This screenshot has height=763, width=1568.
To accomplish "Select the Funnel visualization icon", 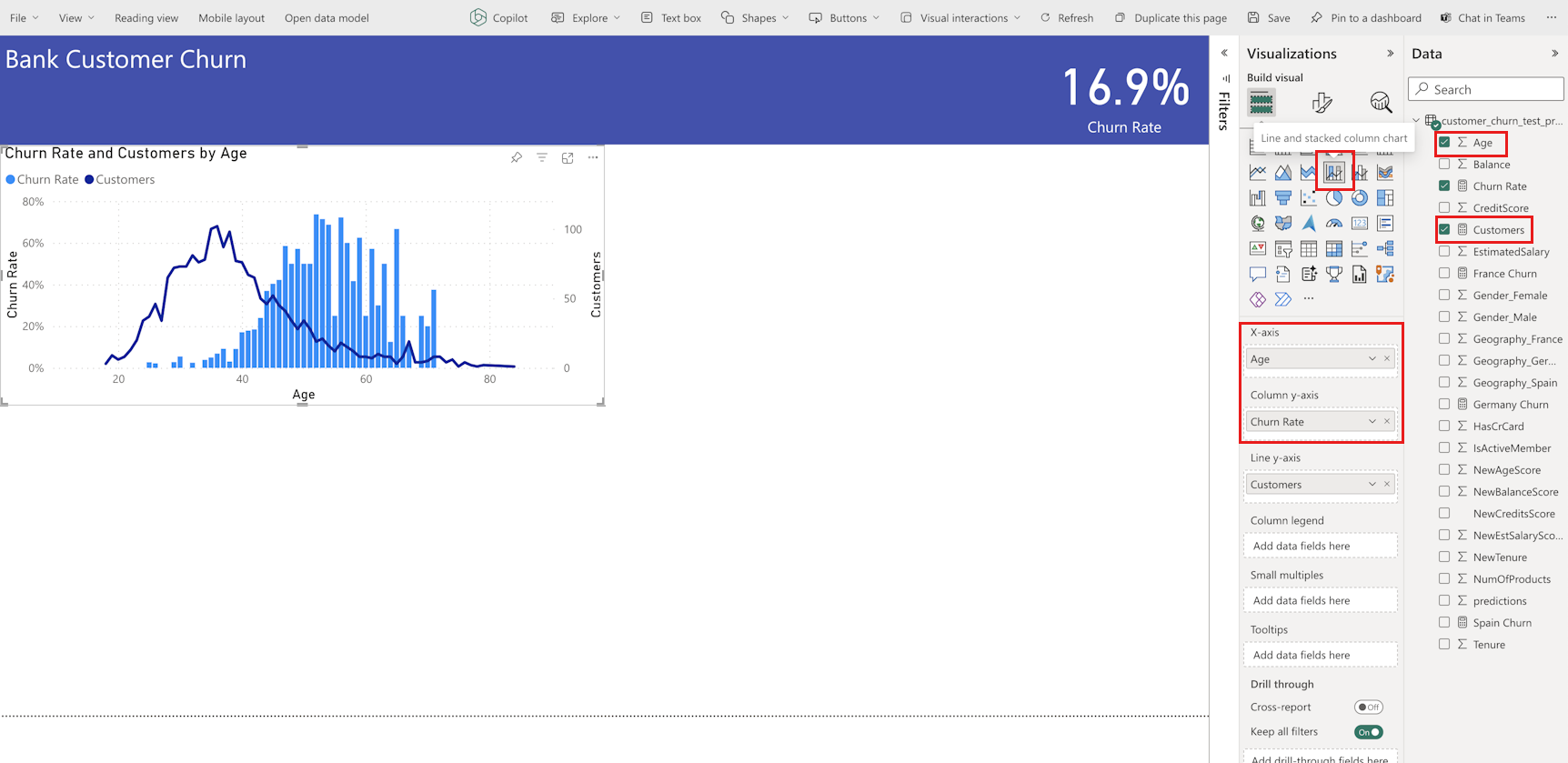I will pos(1283,197).
